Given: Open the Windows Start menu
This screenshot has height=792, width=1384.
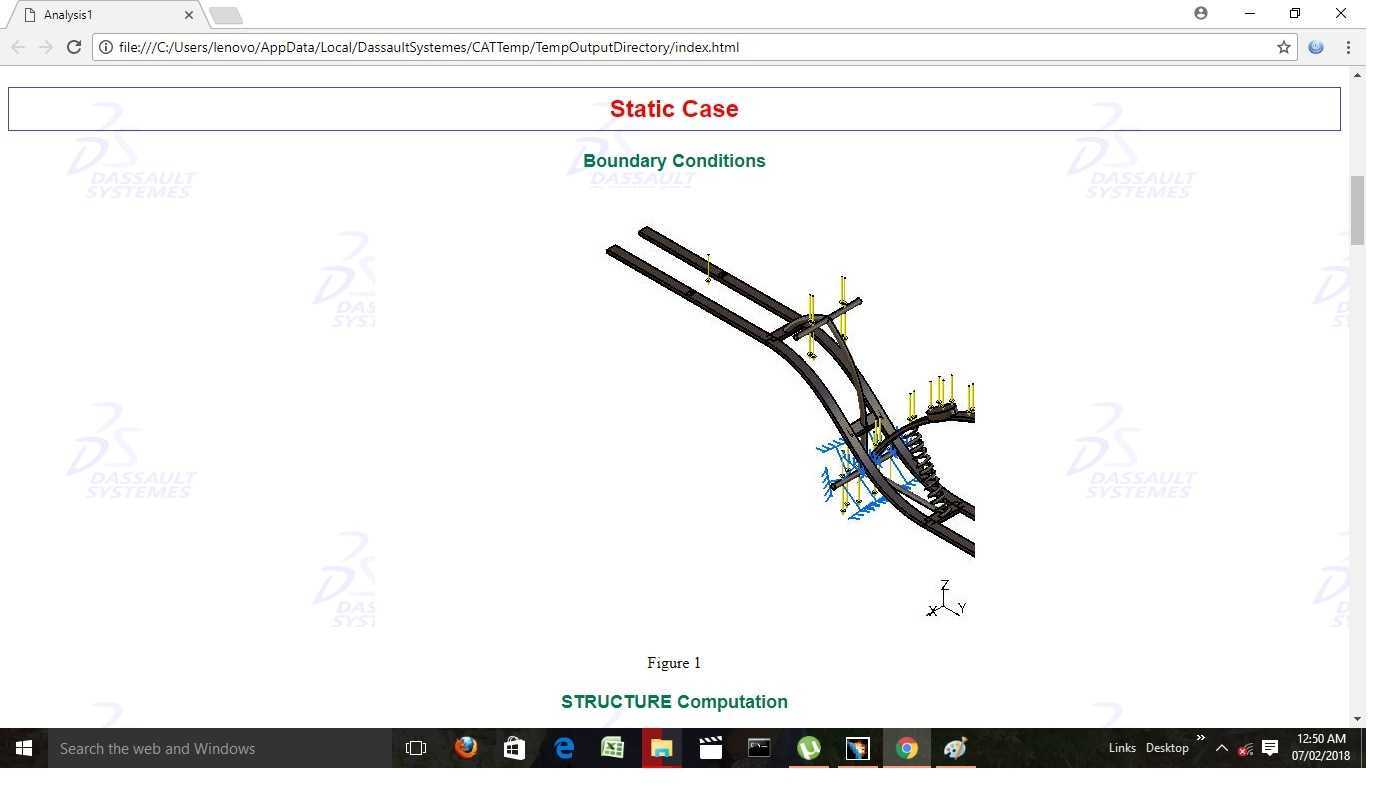Looking at the screenshot, I should point(24,748).
